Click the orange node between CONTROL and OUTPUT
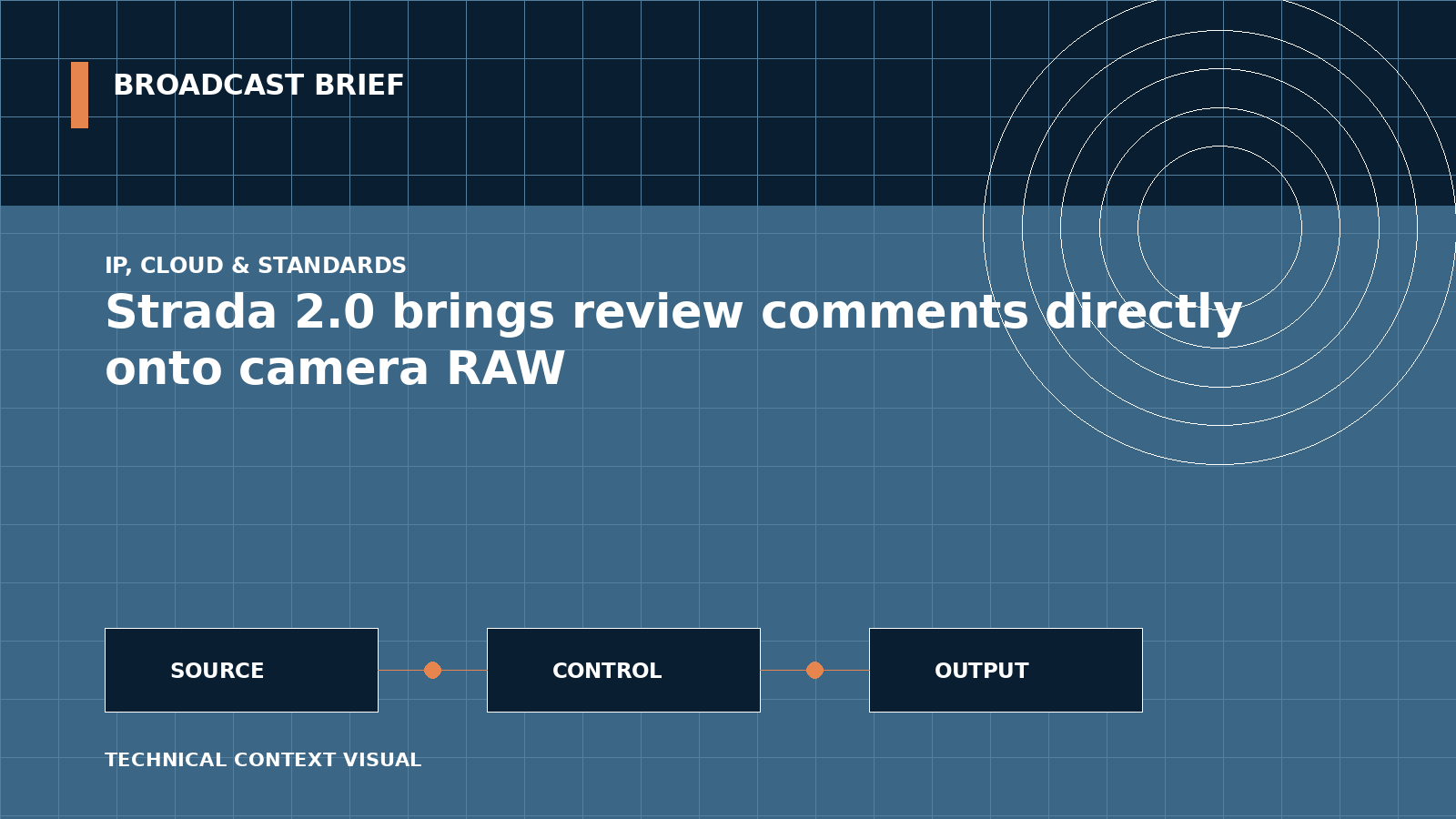The height and width of the screenshot is (819, 1456). coord(814,670)
